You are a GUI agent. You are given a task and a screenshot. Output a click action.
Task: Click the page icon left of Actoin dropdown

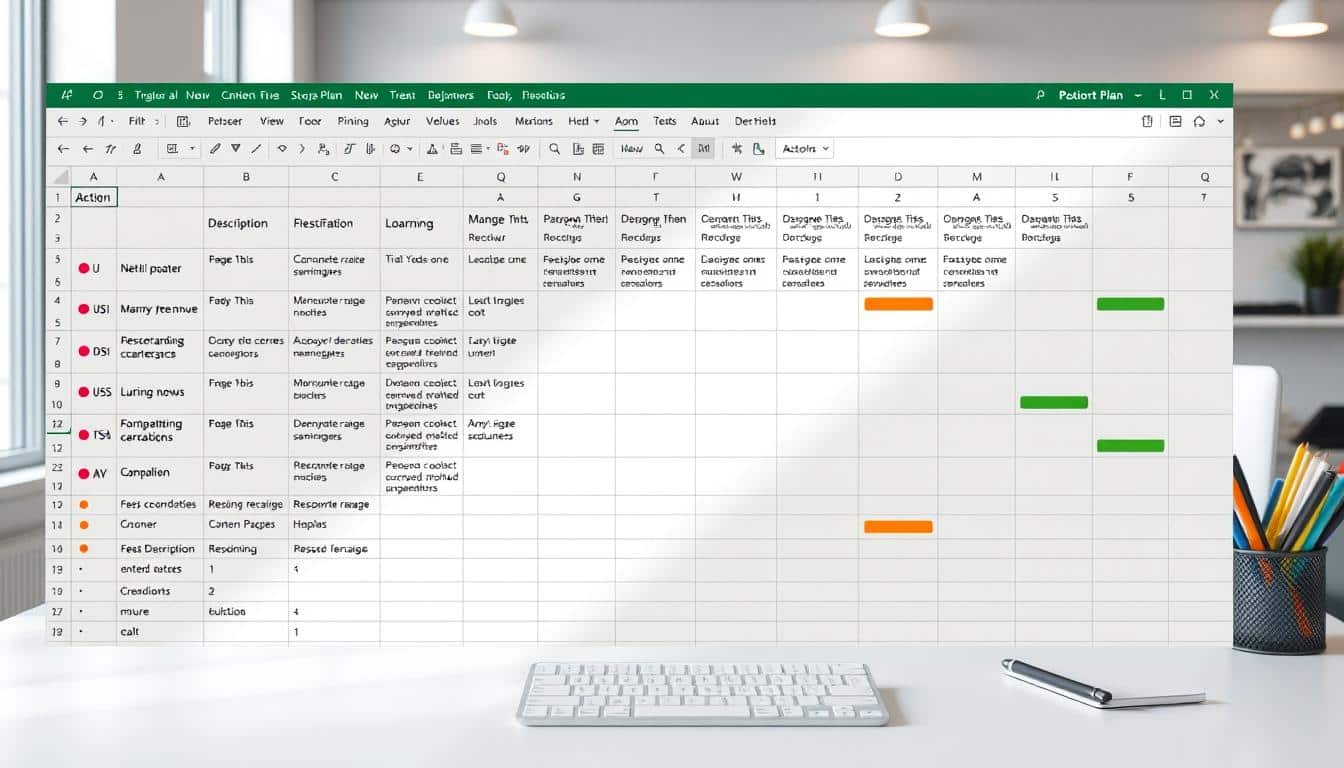[757, 148]
